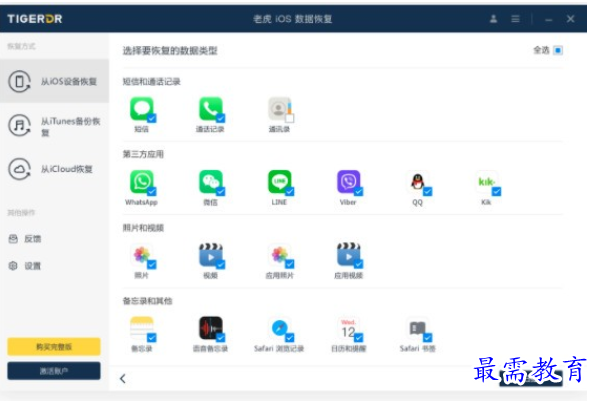Open 设置 settings in sidebar

25,266
